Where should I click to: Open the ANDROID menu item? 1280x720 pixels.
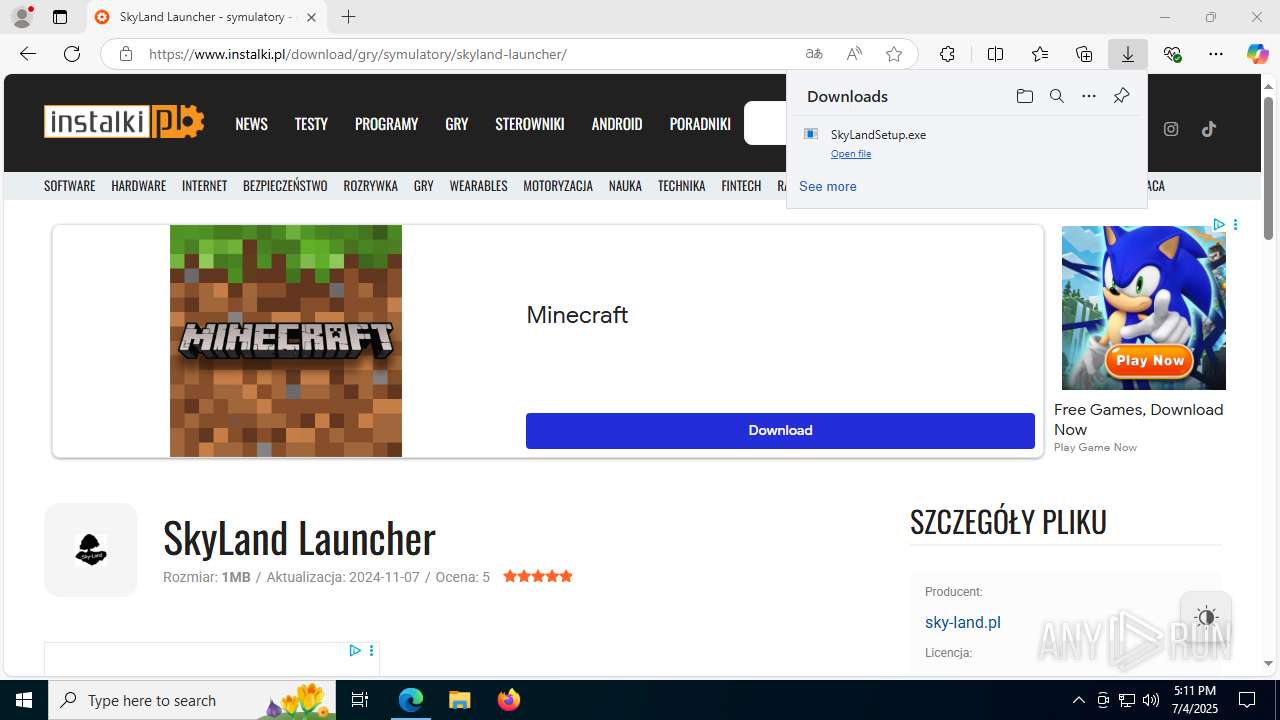[617, 124]
